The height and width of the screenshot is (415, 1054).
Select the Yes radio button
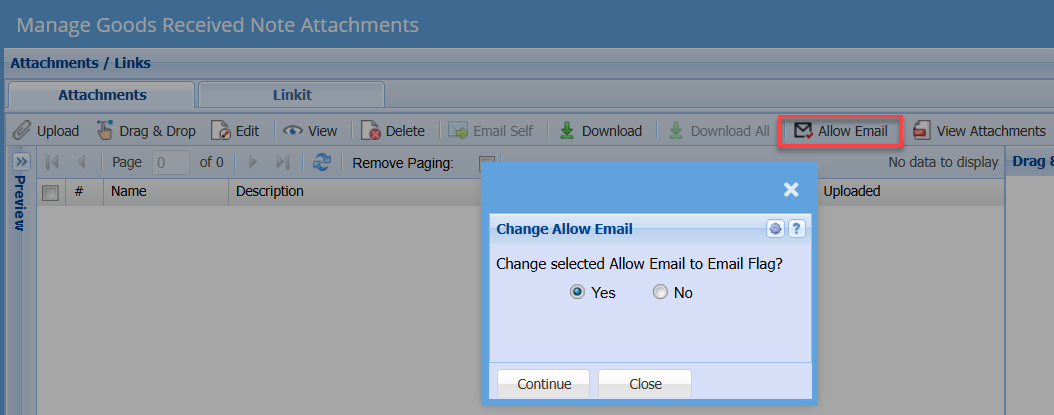[577, 293]
